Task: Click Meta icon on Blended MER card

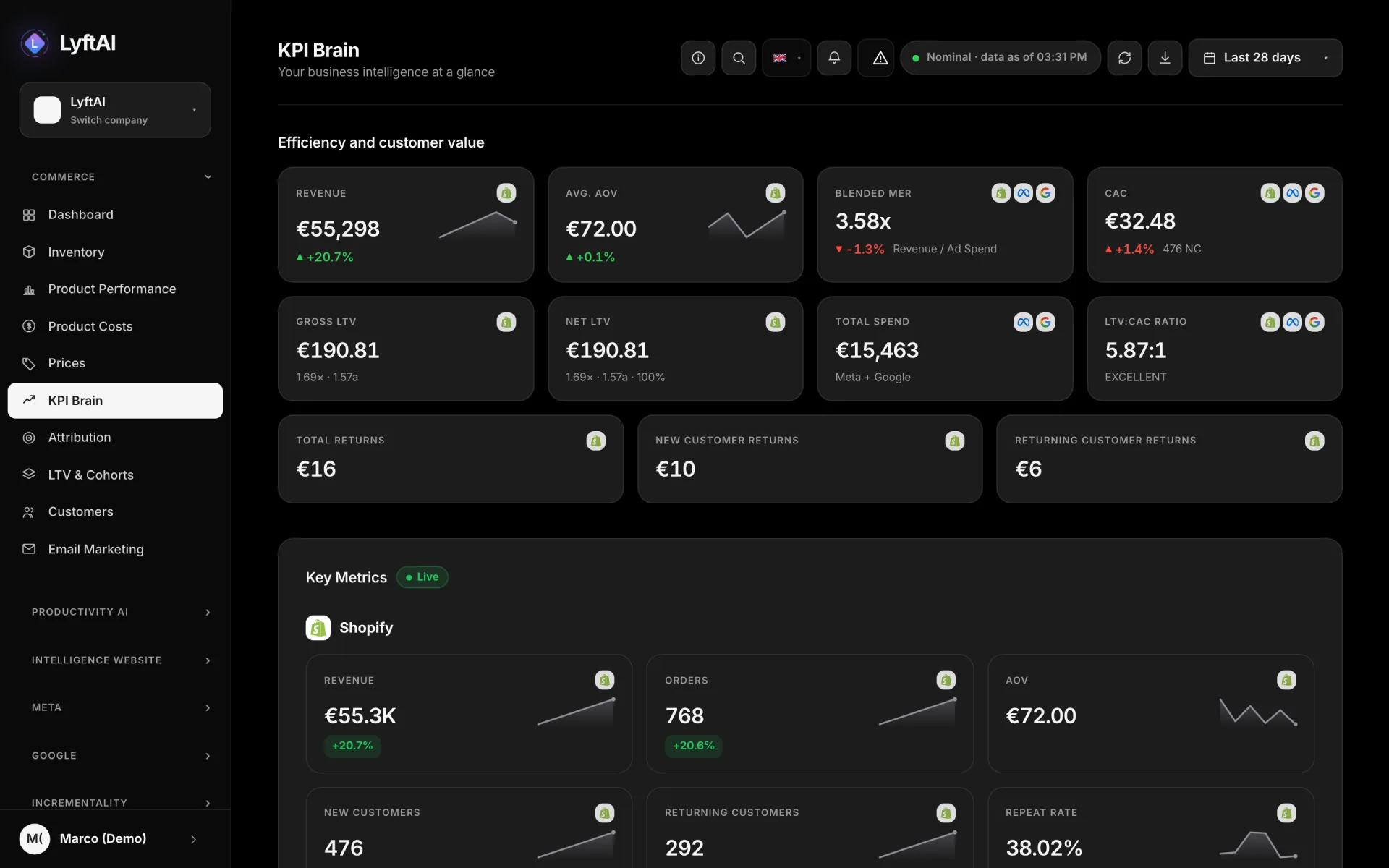Action: 1023,193
